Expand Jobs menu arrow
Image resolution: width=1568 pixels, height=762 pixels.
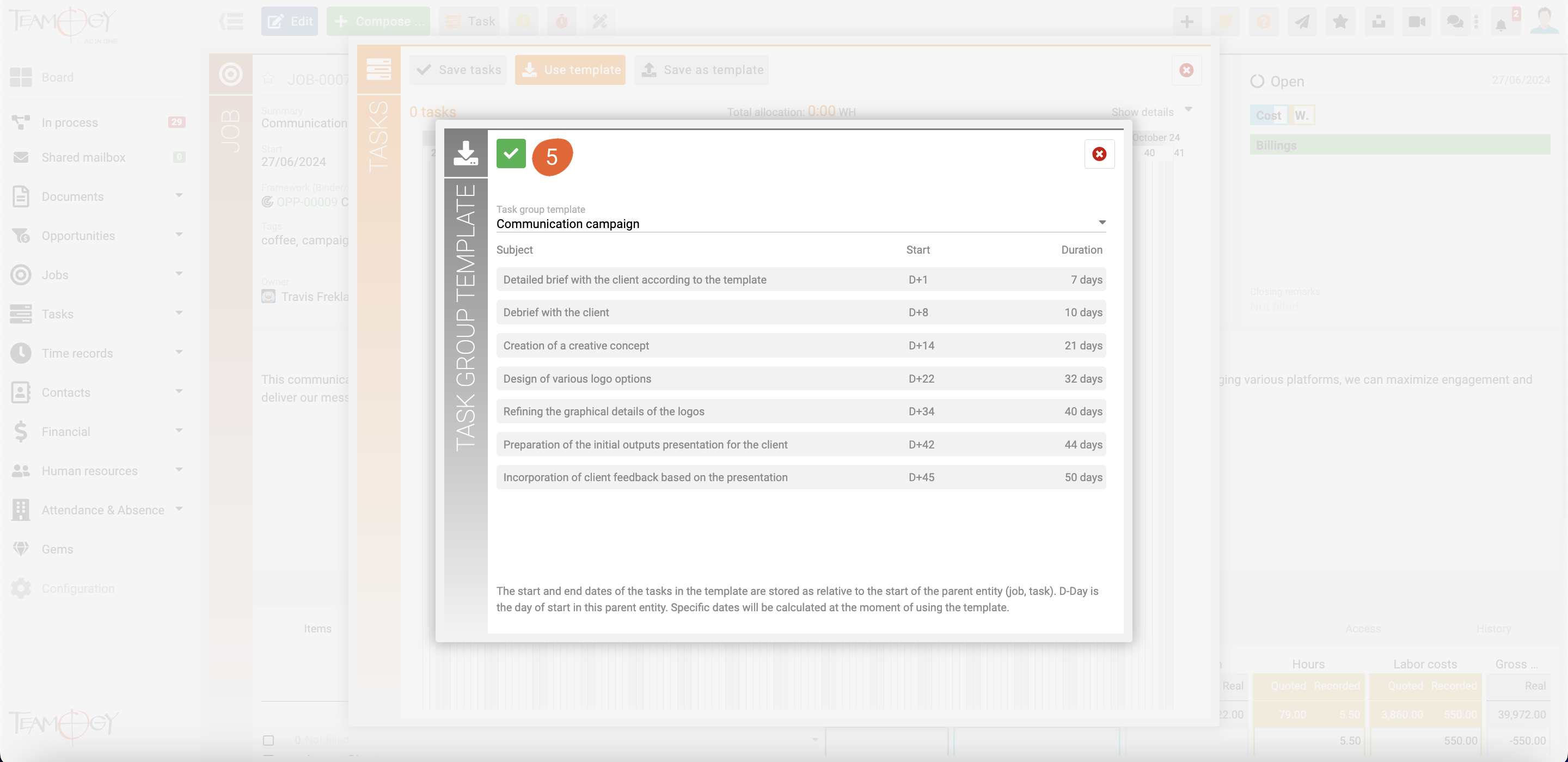click(179, 274)
